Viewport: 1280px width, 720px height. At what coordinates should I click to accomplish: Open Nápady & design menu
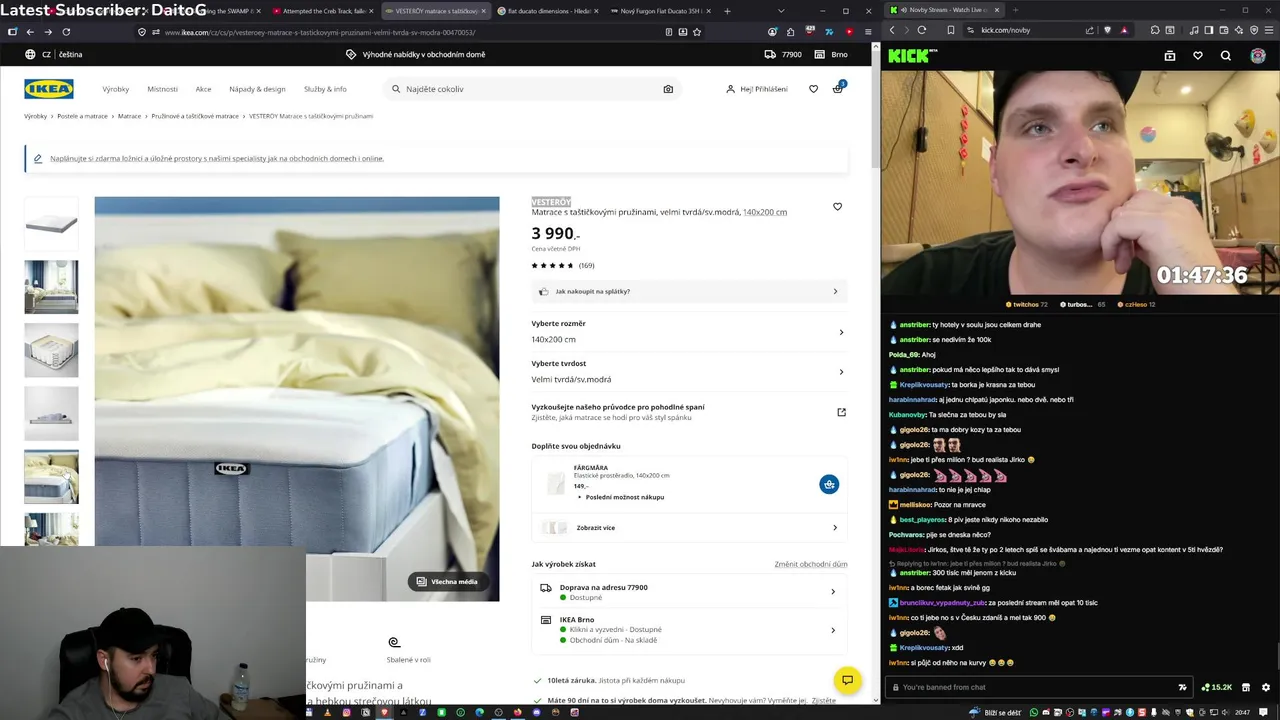(x=257, y=89)
